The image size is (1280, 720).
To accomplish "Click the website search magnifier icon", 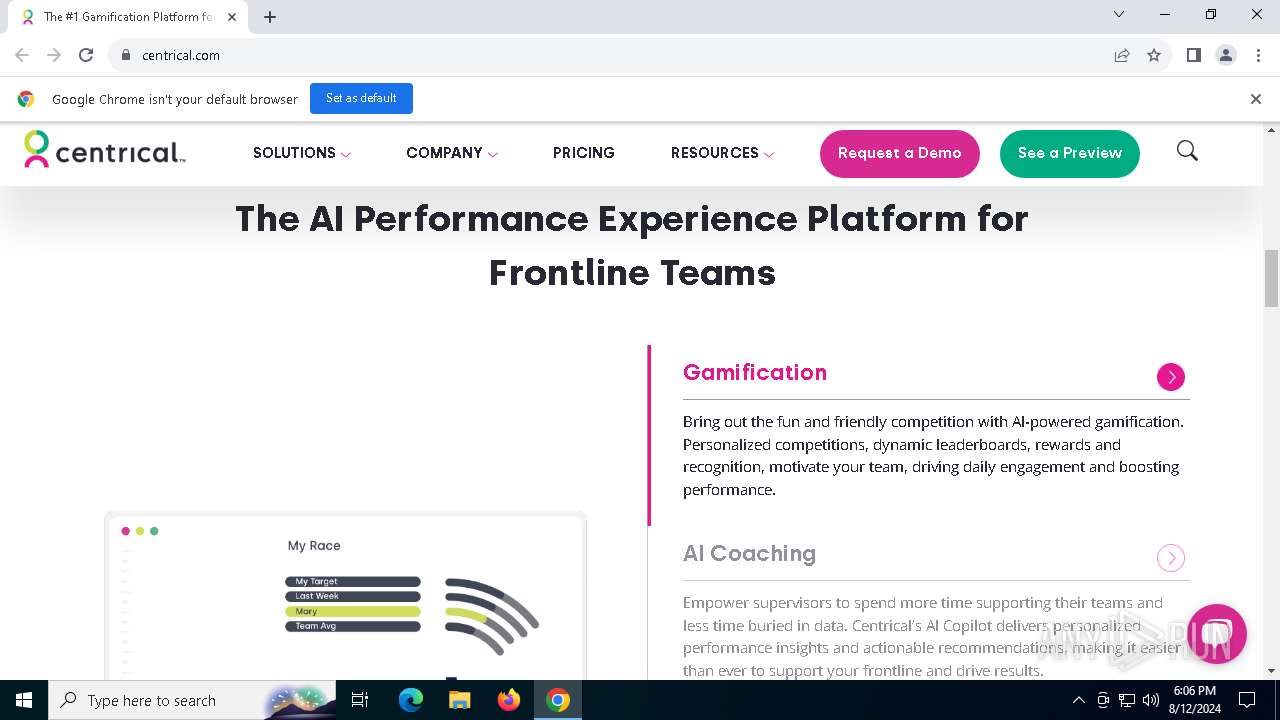I will click(1187, 151).
